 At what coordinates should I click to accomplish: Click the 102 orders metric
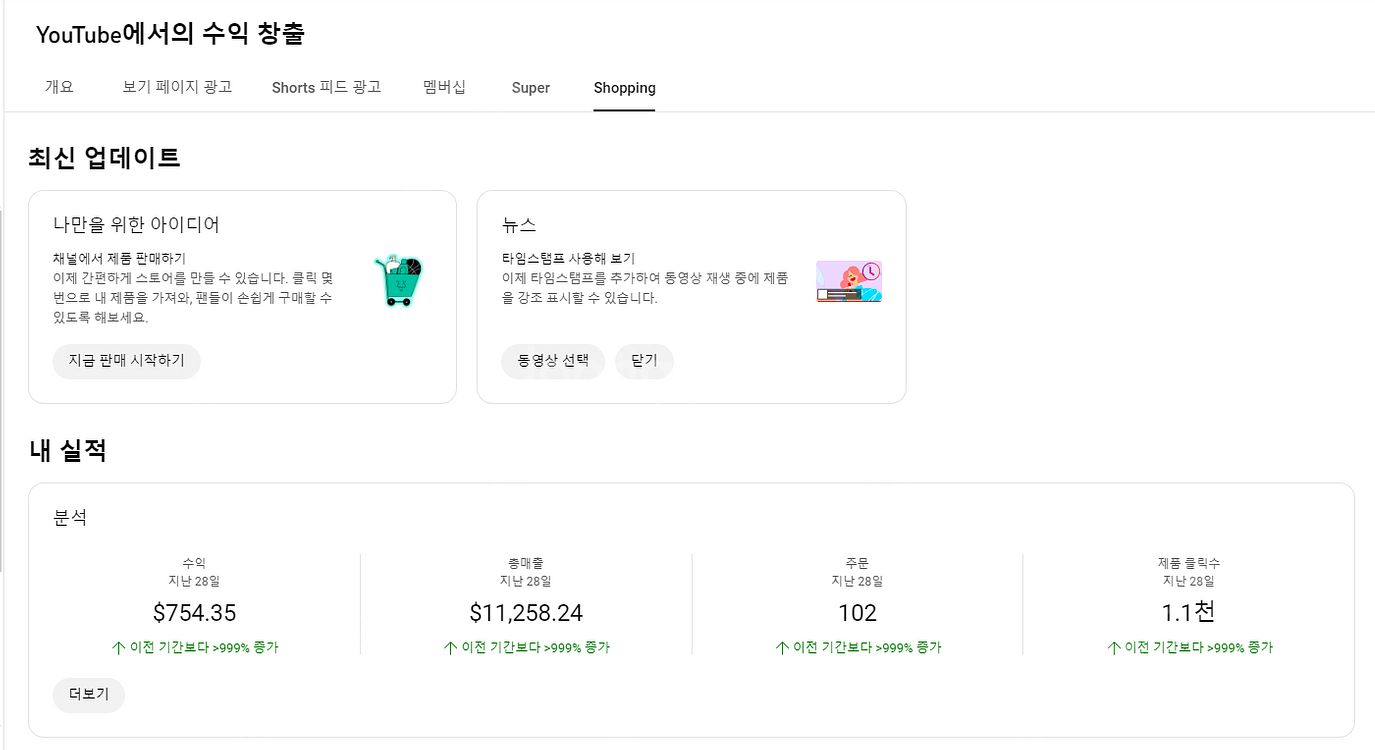click(857, 613)
